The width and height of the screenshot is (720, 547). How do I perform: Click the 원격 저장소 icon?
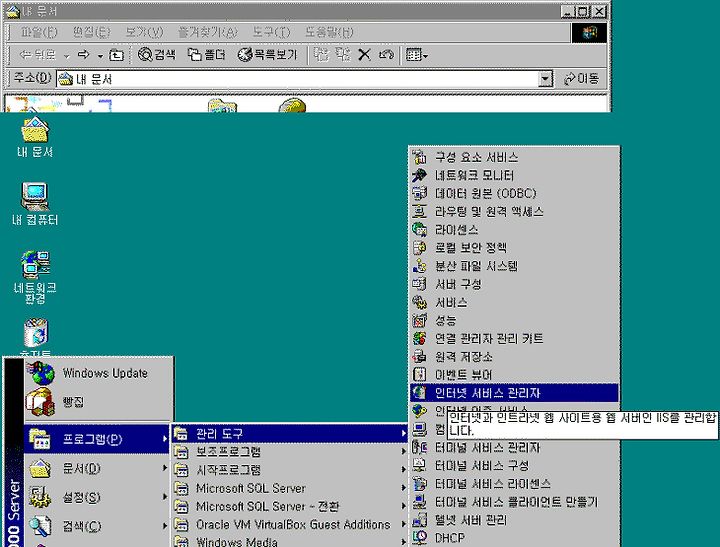419,356
